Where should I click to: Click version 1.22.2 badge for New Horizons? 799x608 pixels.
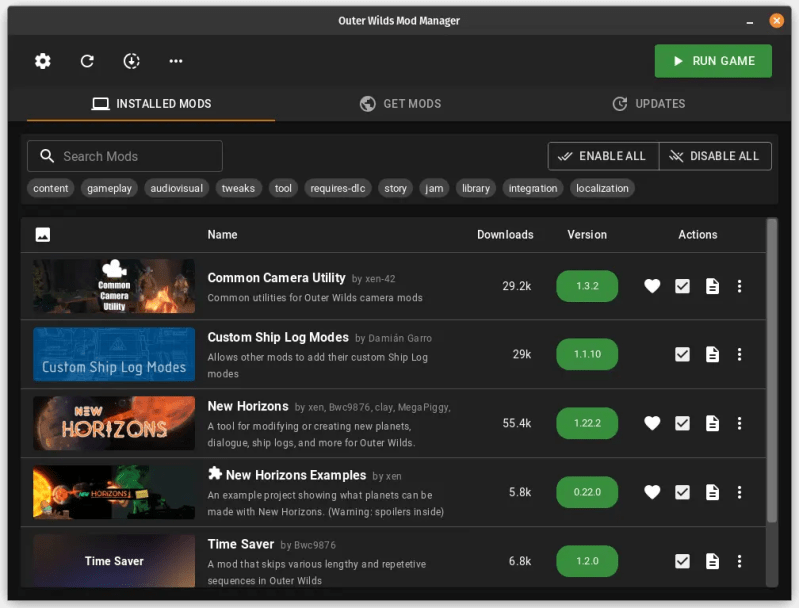click(587, 423)
